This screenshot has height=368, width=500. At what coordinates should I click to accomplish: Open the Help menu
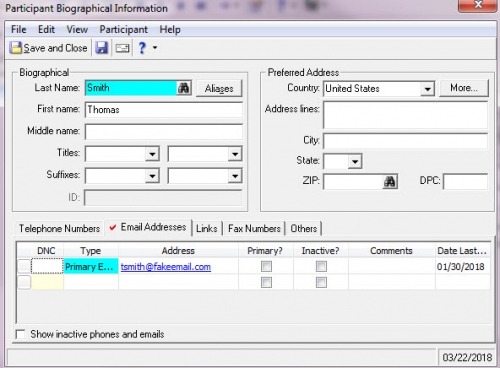[170, 29]
